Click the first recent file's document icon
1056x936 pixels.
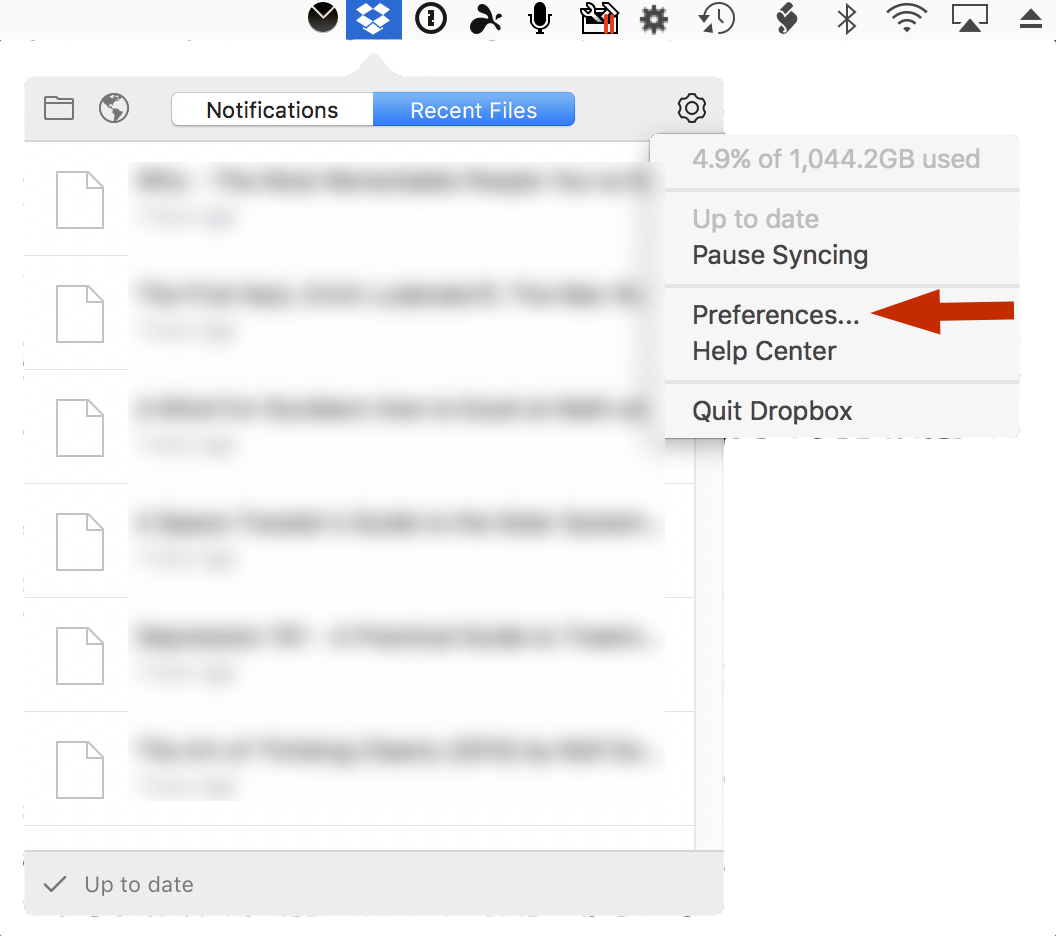pos(79,199)
